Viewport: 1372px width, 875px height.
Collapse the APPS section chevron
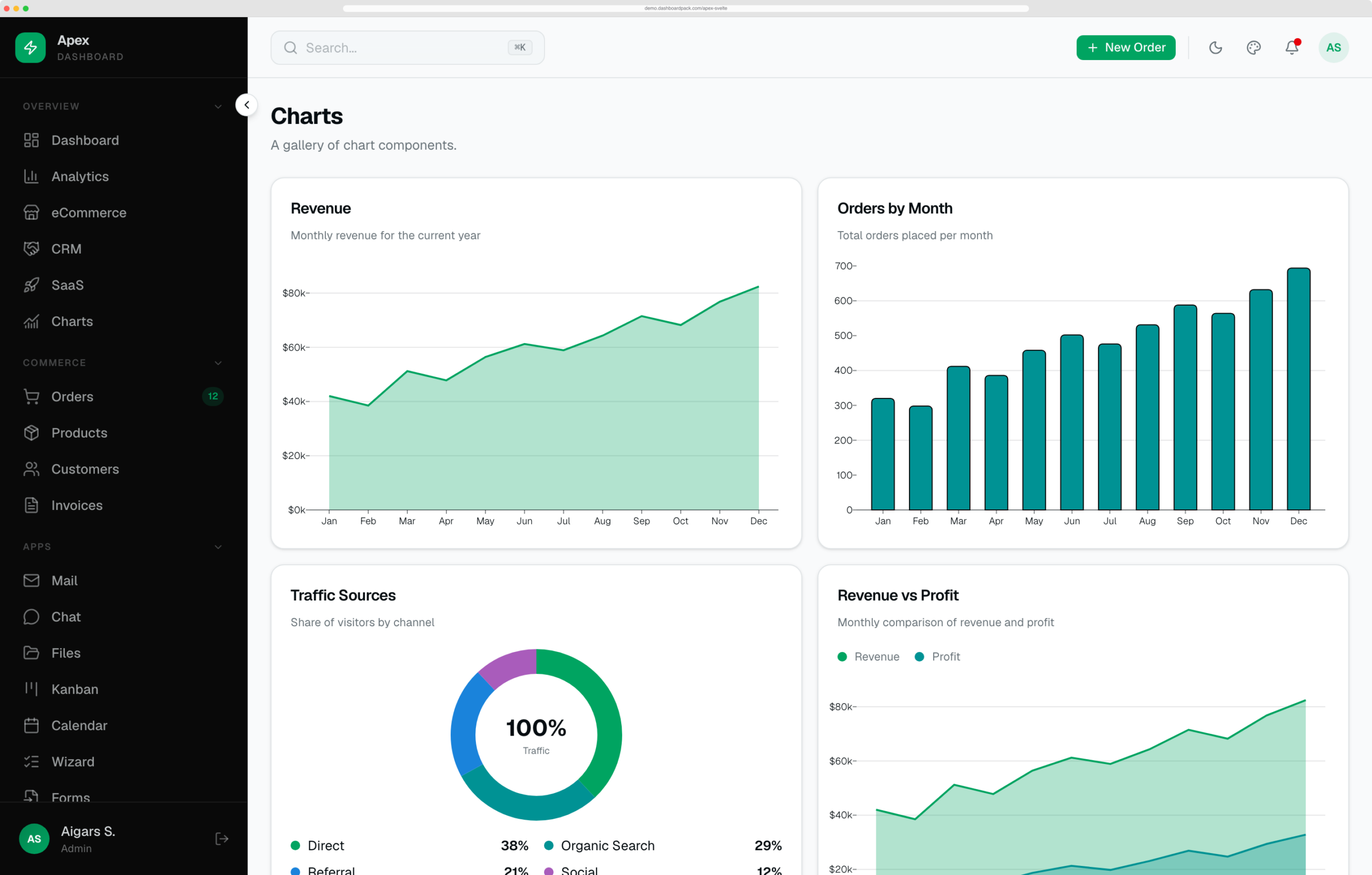click(x=218, y=547)
